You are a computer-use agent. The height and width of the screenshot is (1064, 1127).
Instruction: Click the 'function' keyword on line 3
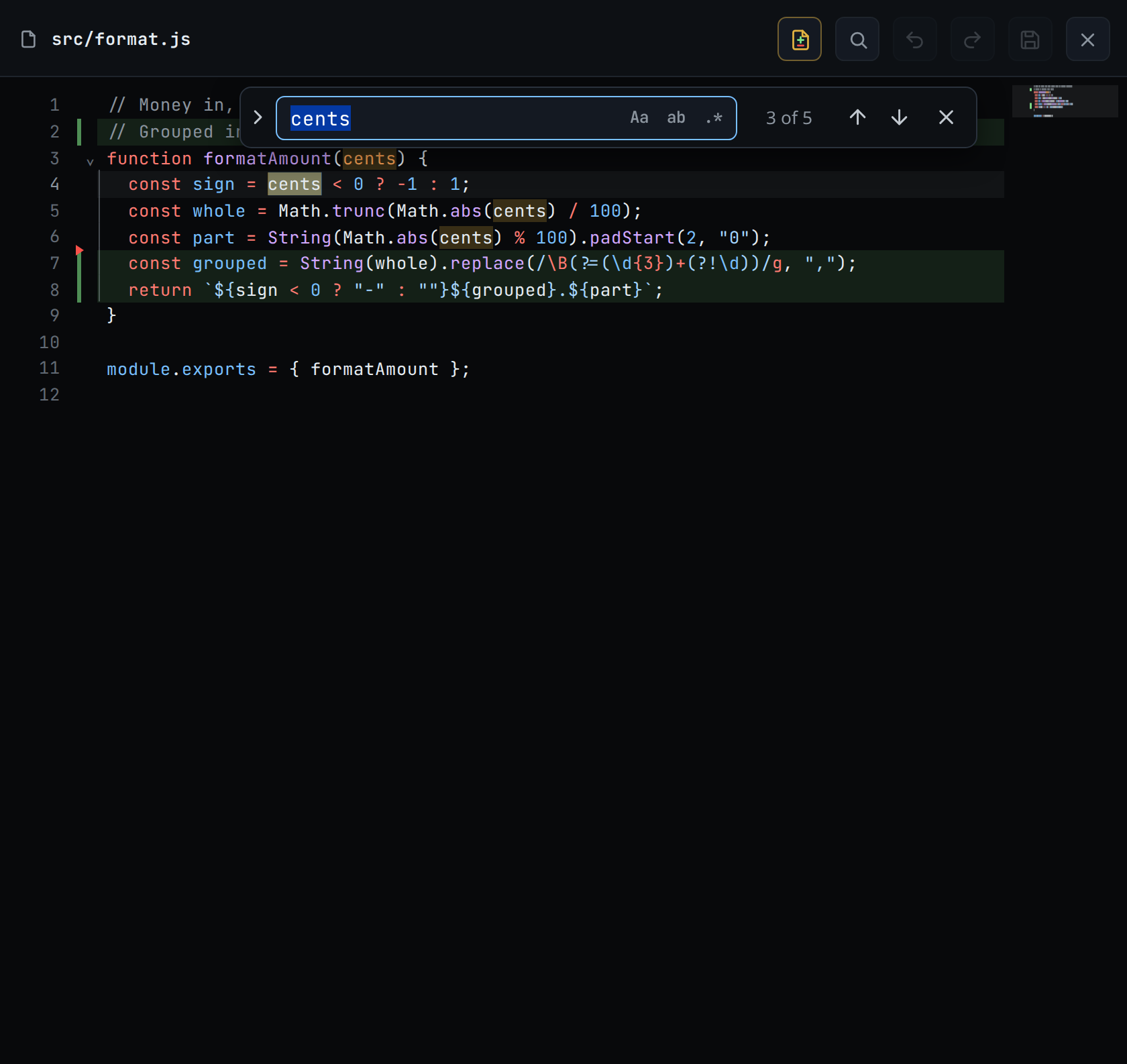(x=149, y=159)
